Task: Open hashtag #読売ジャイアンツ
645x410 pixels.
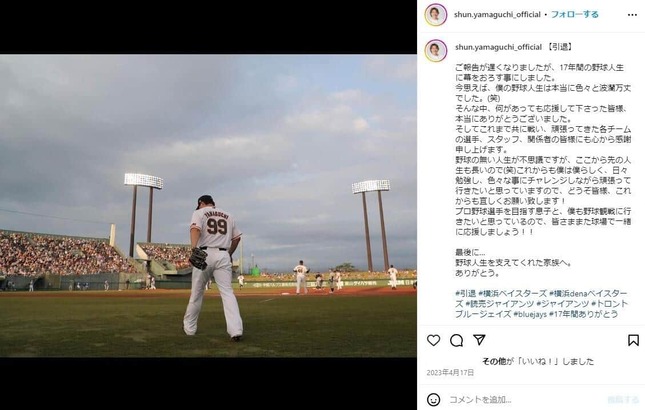Action: [x=500, y=304]
